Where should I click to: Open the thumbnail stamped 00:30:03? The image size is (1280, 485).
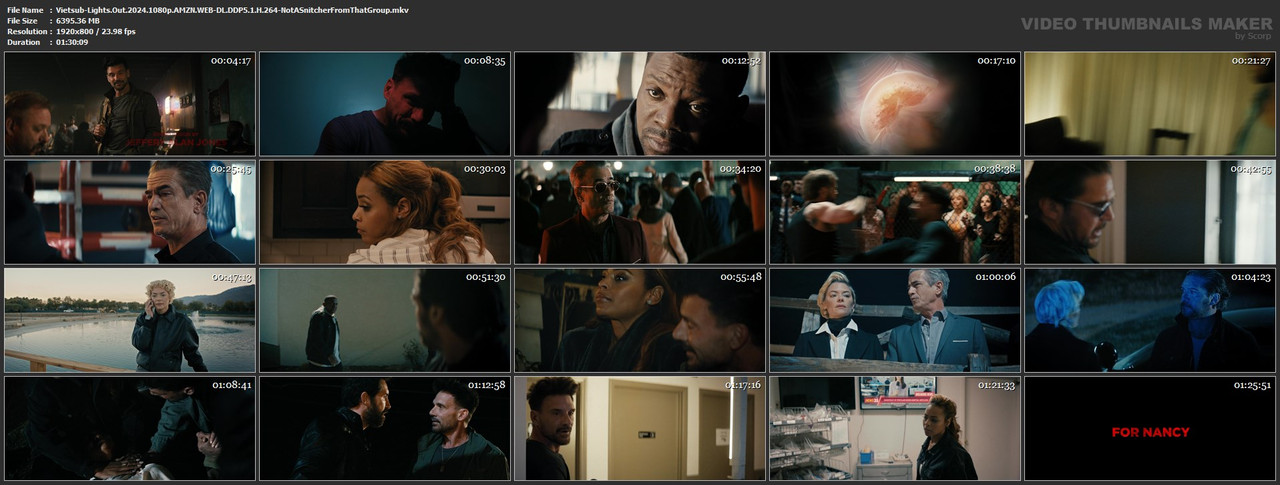(x=385, y=212)
